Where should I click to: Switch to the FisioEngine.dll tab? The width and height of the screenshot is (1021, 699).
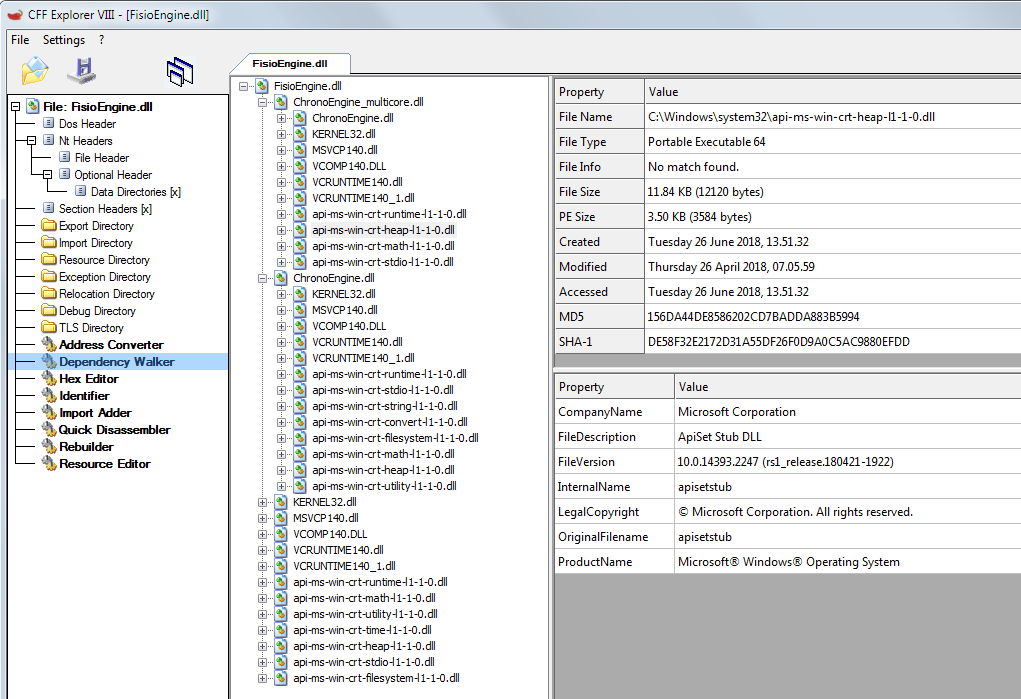coord(290,63)
